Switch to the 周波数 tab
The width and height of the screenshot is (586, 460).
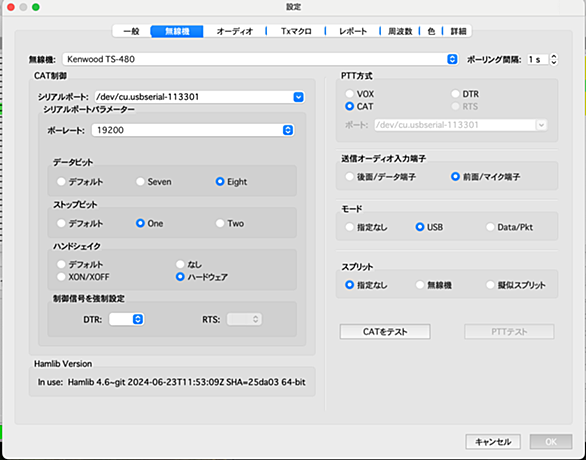pyautogui.click(x=400, y=31)
